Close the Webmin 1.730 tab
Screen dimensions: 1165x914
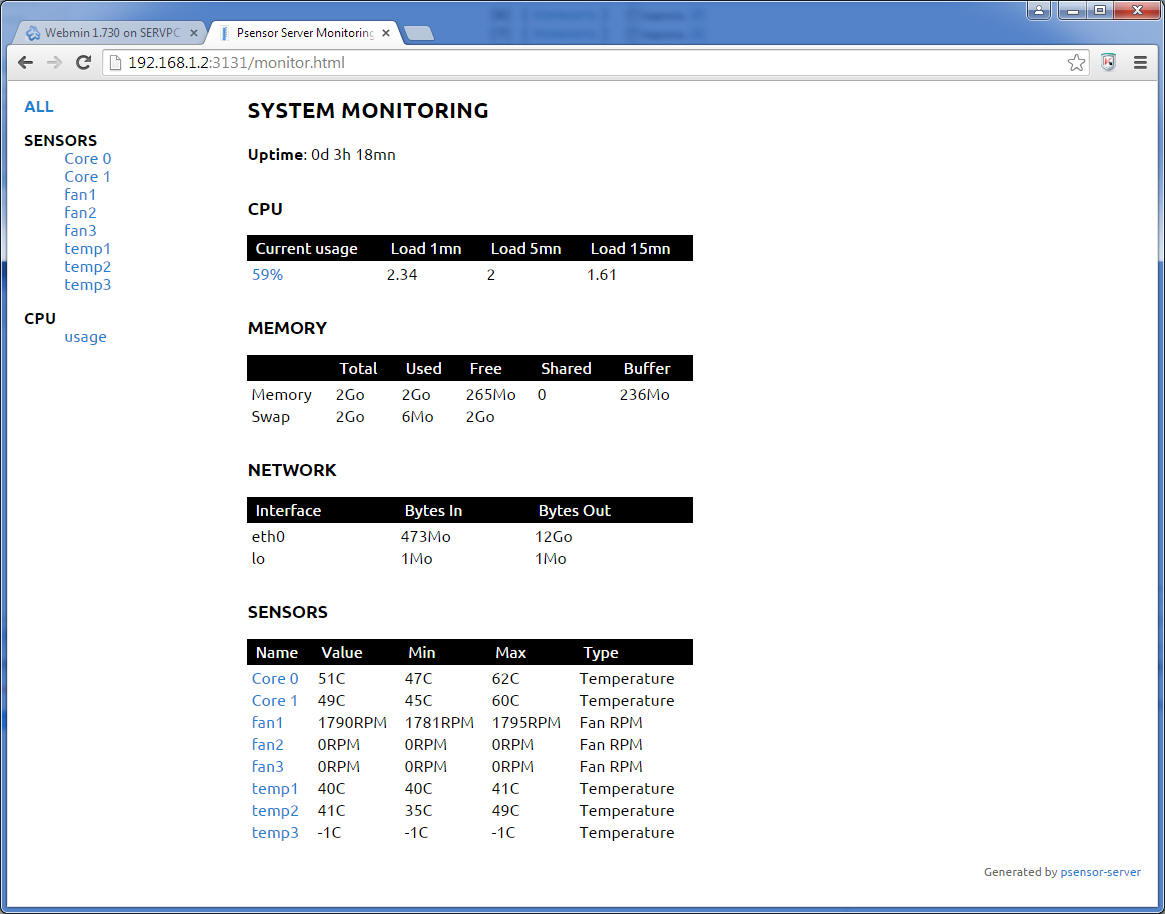(x=193, y=33)
